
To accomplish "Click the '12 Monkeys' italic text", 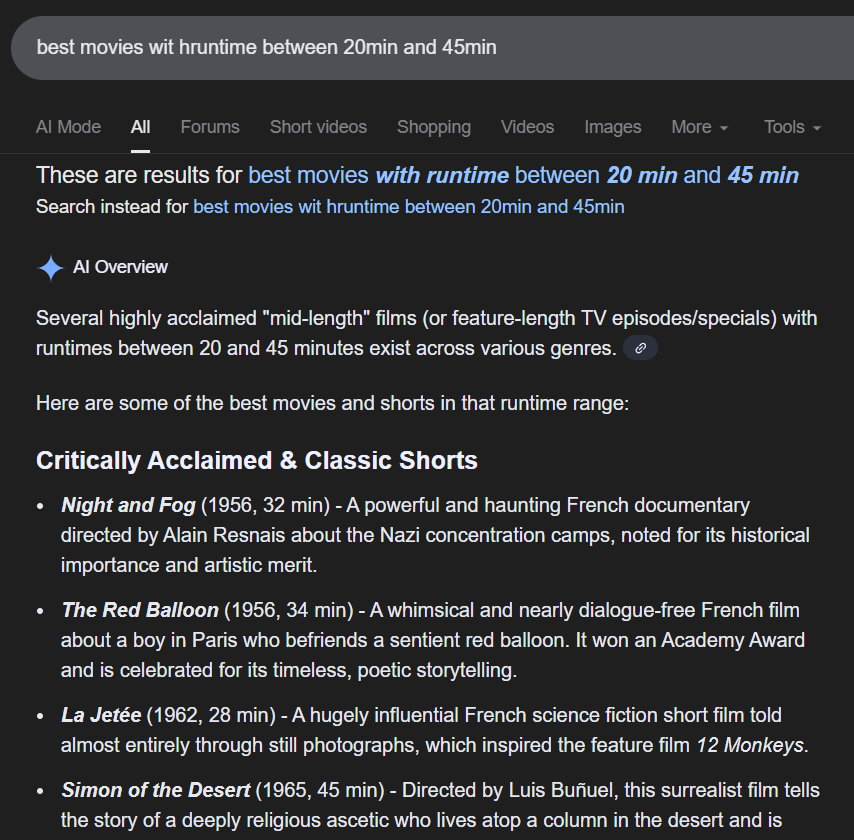I will coord(750,745).
